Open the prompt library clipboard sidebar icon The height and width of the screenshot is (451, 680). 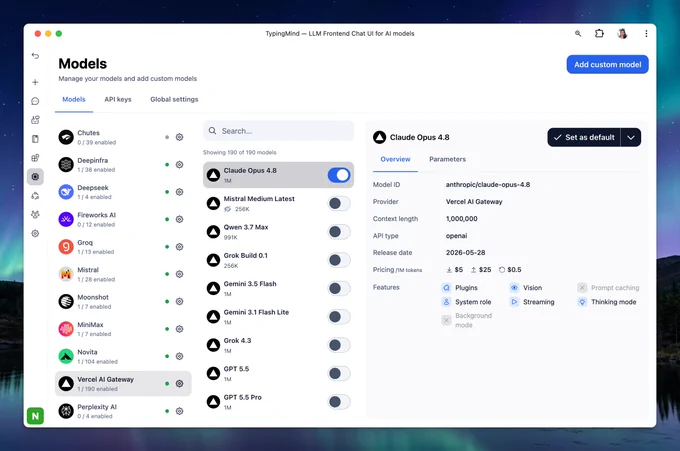coord(35,139)
